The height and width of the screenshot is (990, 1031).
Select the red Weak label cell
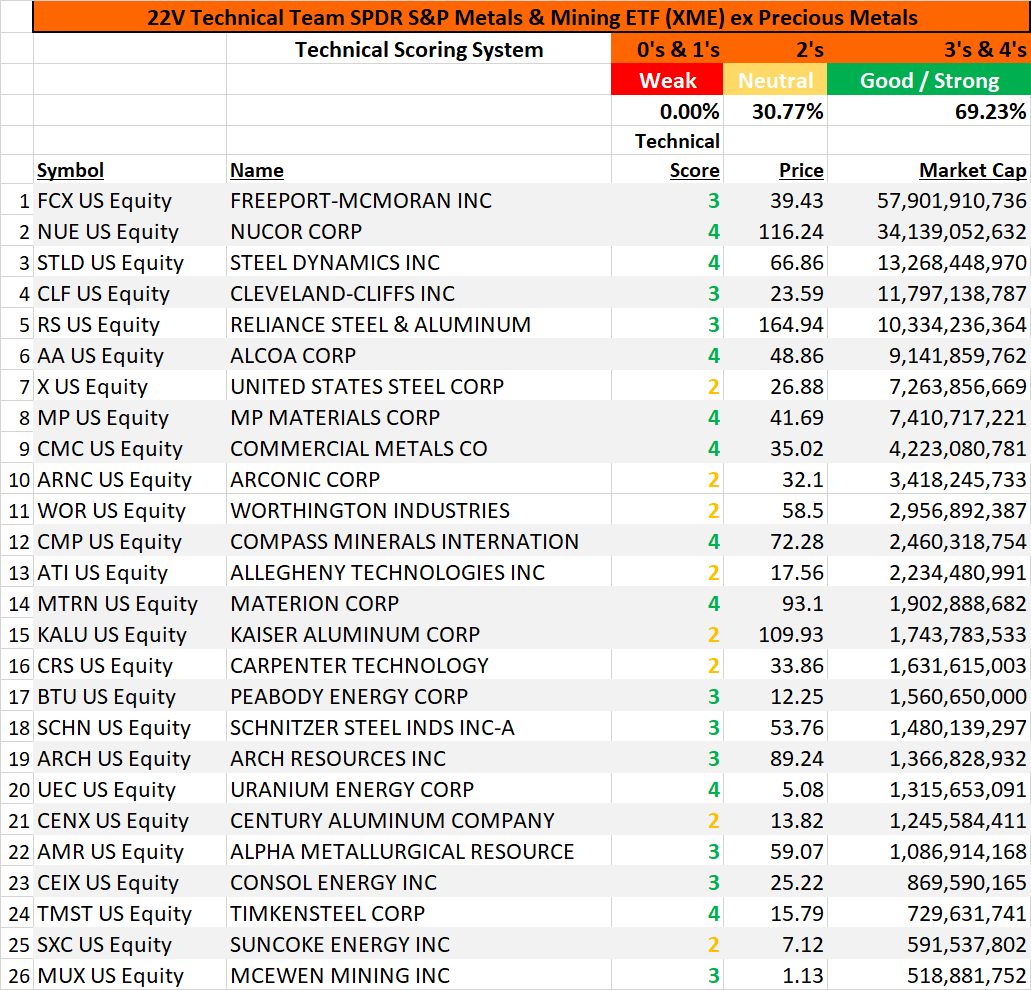(667, 80)
